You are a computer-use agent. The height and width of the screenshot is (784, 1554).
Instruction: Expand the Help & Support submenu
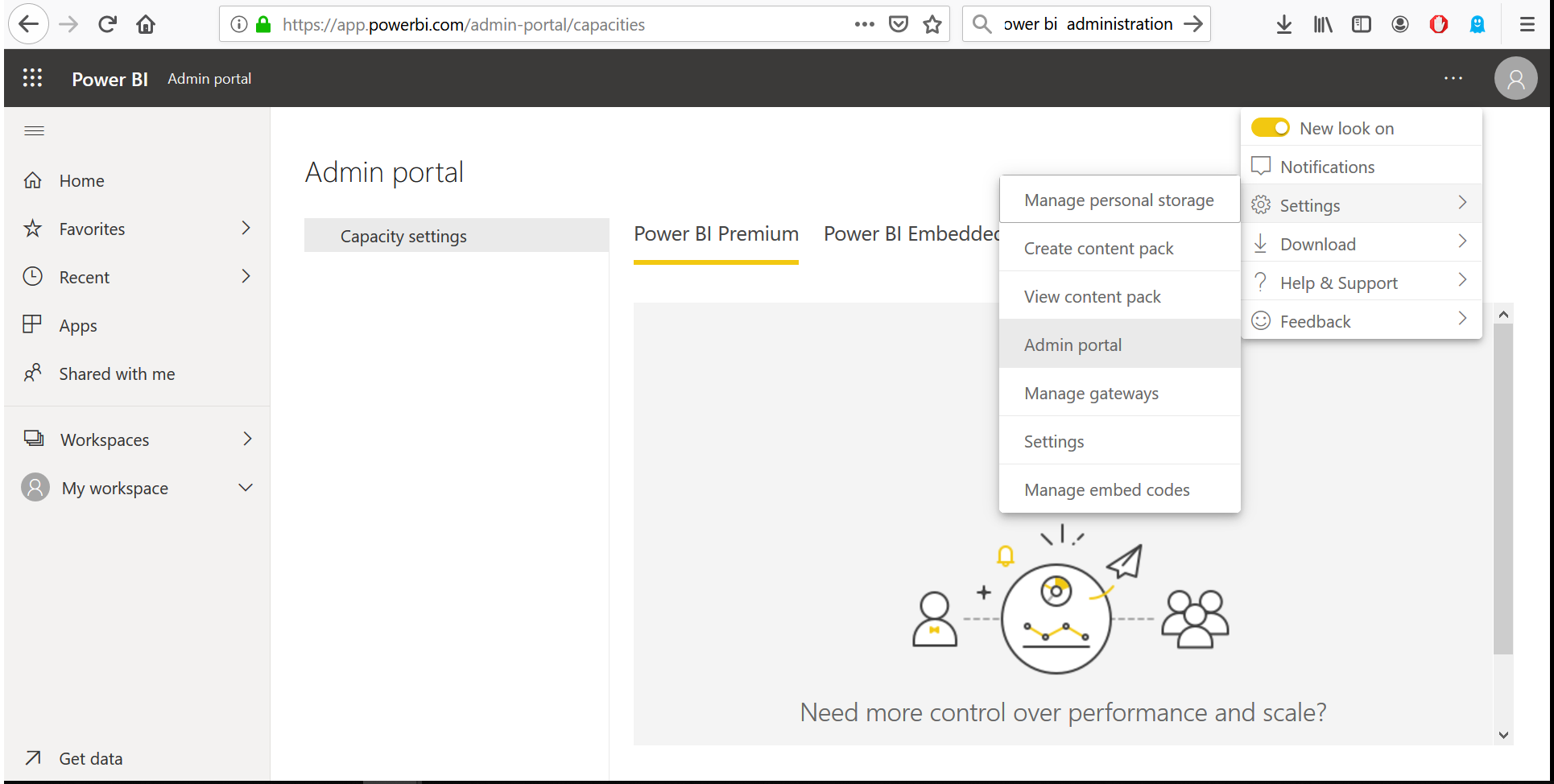click(x=1361, y=283)
